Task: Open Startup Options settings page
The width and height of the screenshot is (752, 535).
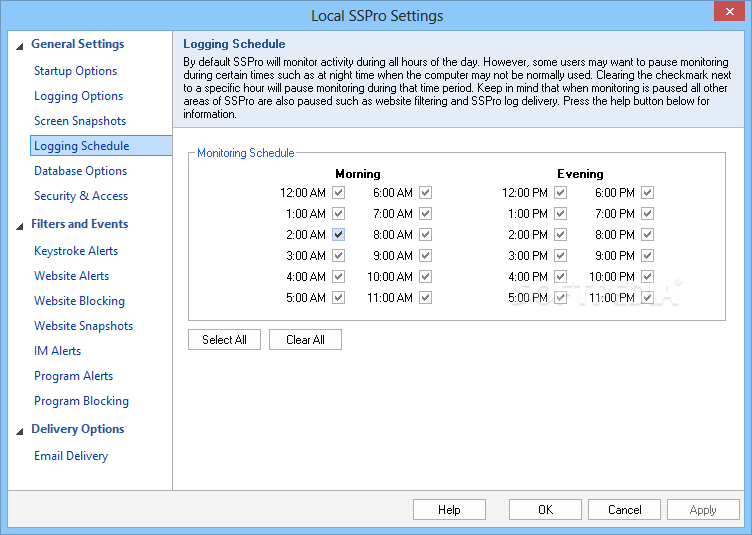Action: (x=75, y=71)
